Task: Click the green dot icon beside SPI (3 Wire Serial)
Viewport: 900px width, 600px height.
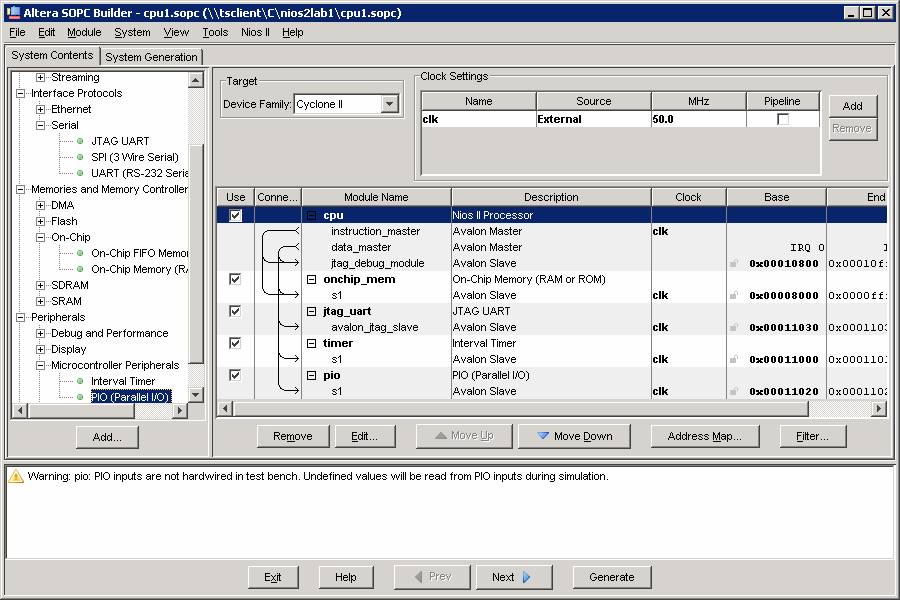Action: tap(80, 157)
